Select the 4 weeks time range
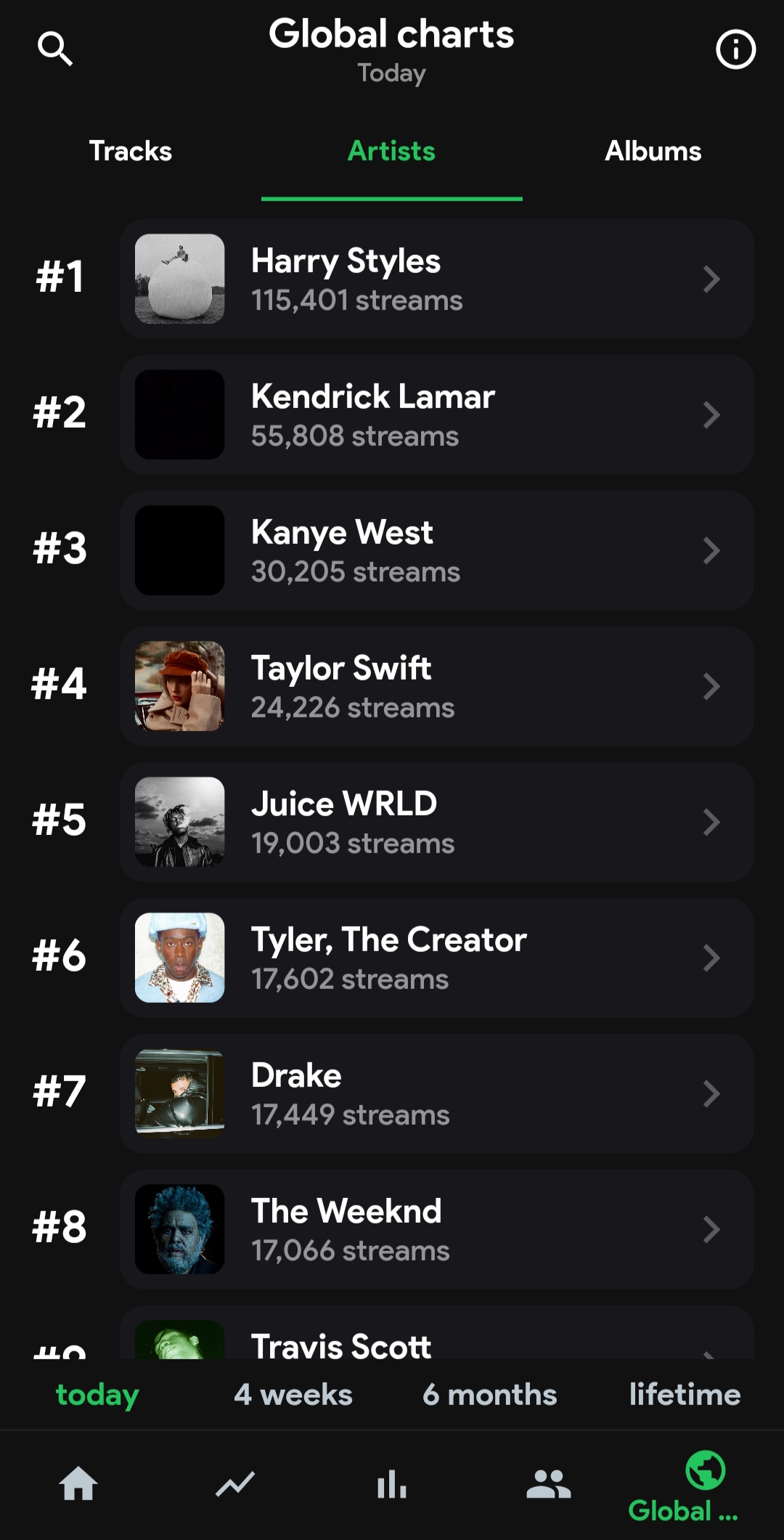This screenshot has height=1540, width=784. 293,1395
